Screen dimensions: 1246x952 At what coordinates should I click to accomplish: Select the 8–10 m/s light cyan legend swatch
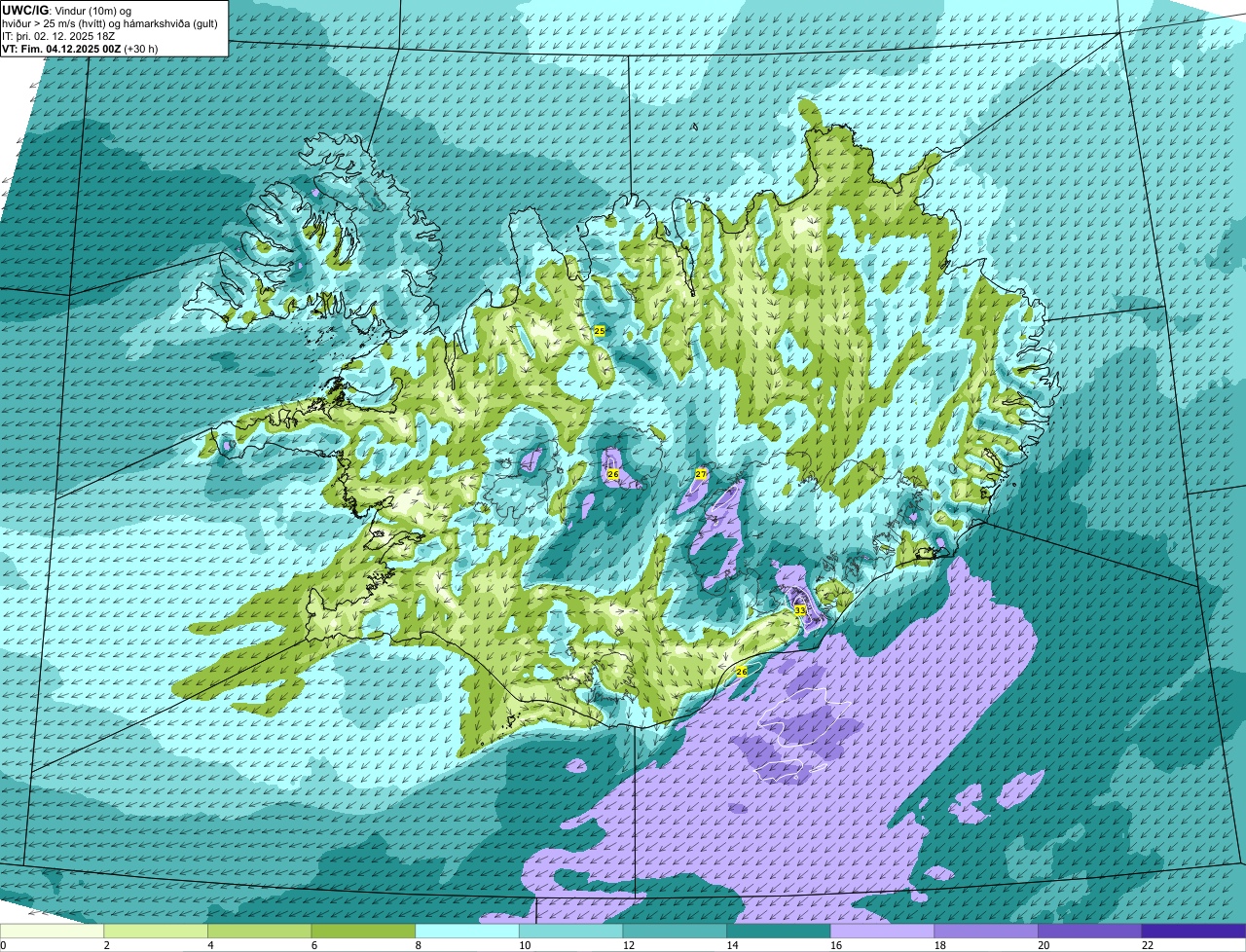pos(467,931)
